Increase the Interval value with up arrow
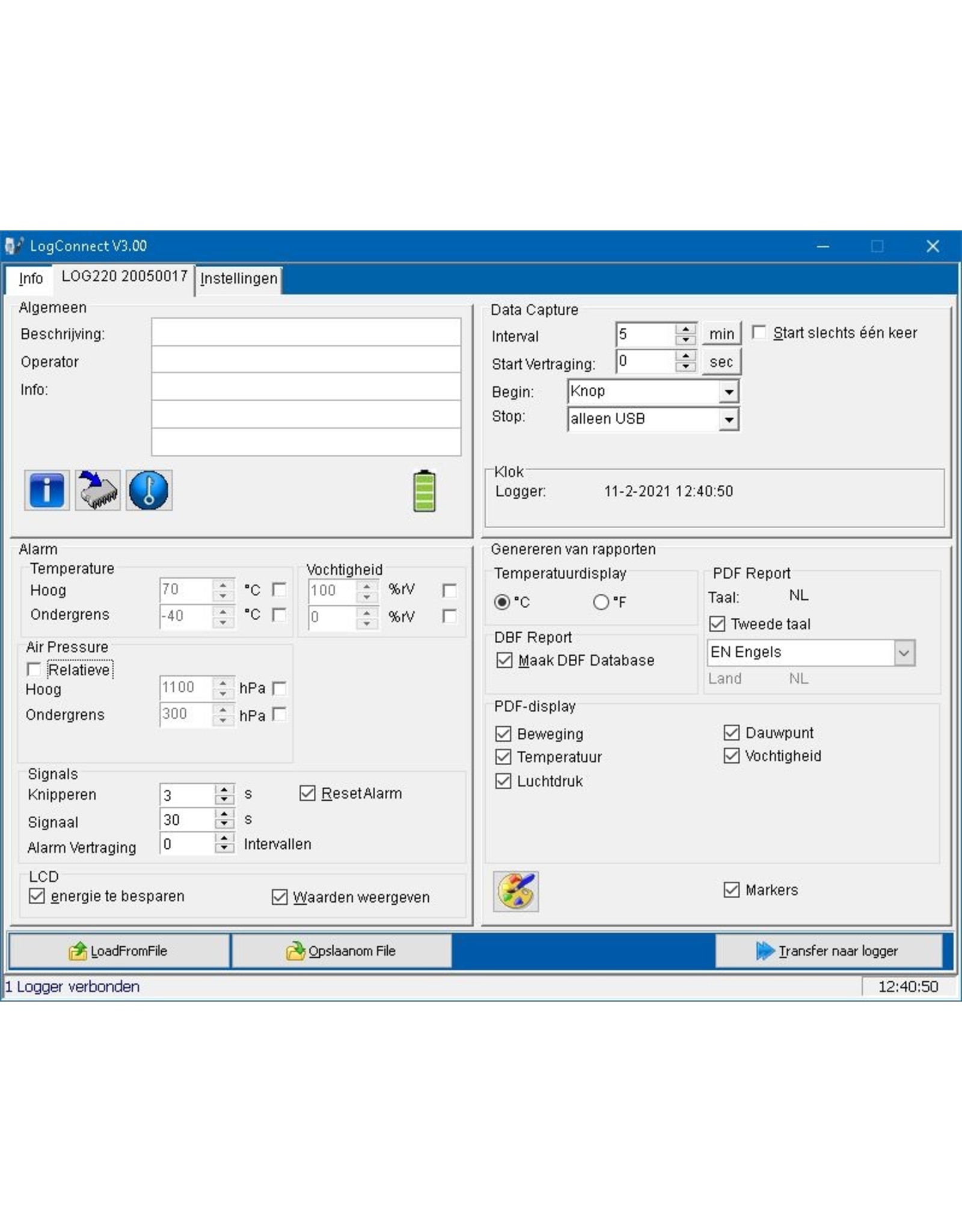Screen dimensions: 962x1232 point(685,328)
